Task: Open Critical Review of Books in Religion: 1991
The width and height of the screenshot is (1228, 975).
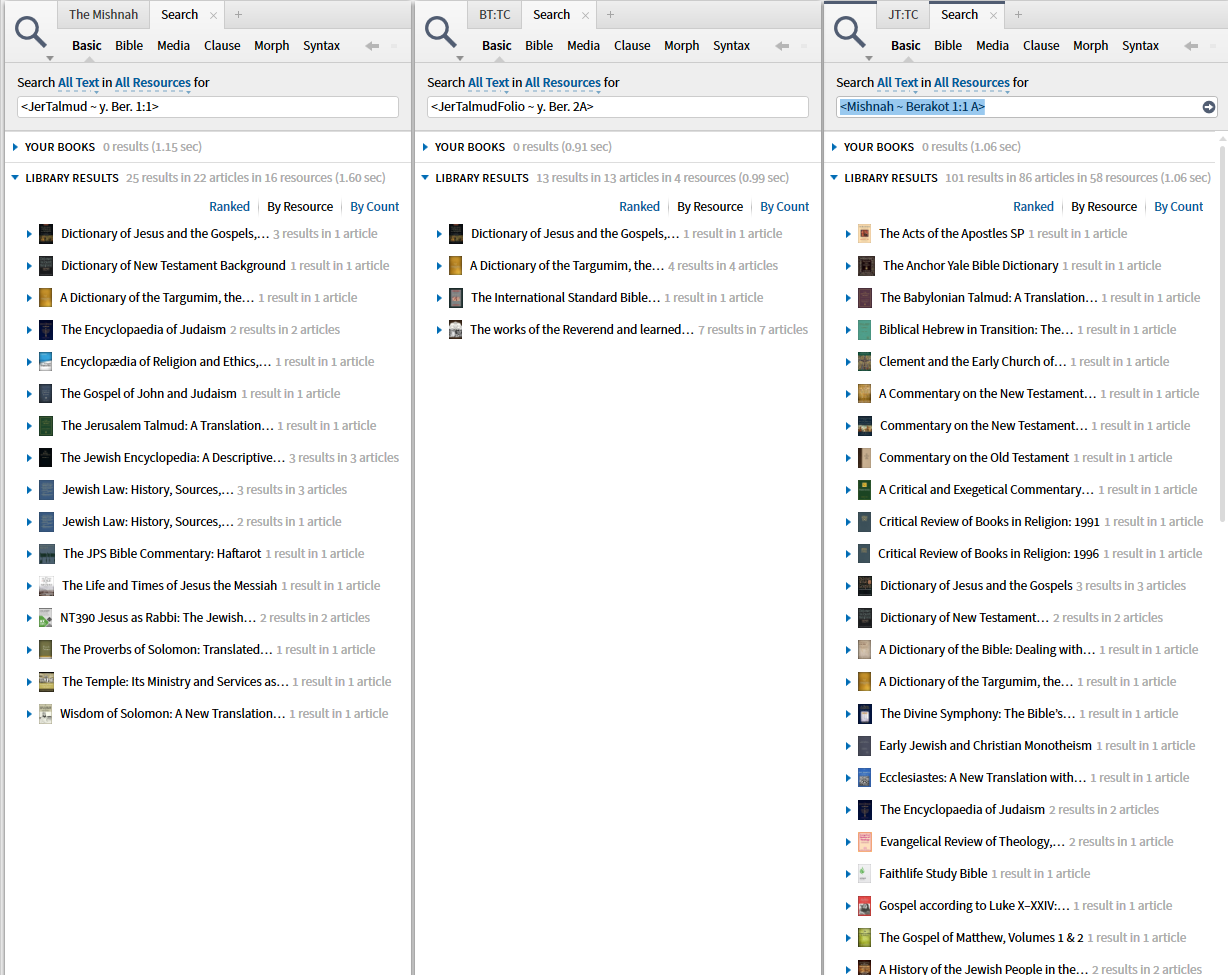Action: [x=989, y=522]
